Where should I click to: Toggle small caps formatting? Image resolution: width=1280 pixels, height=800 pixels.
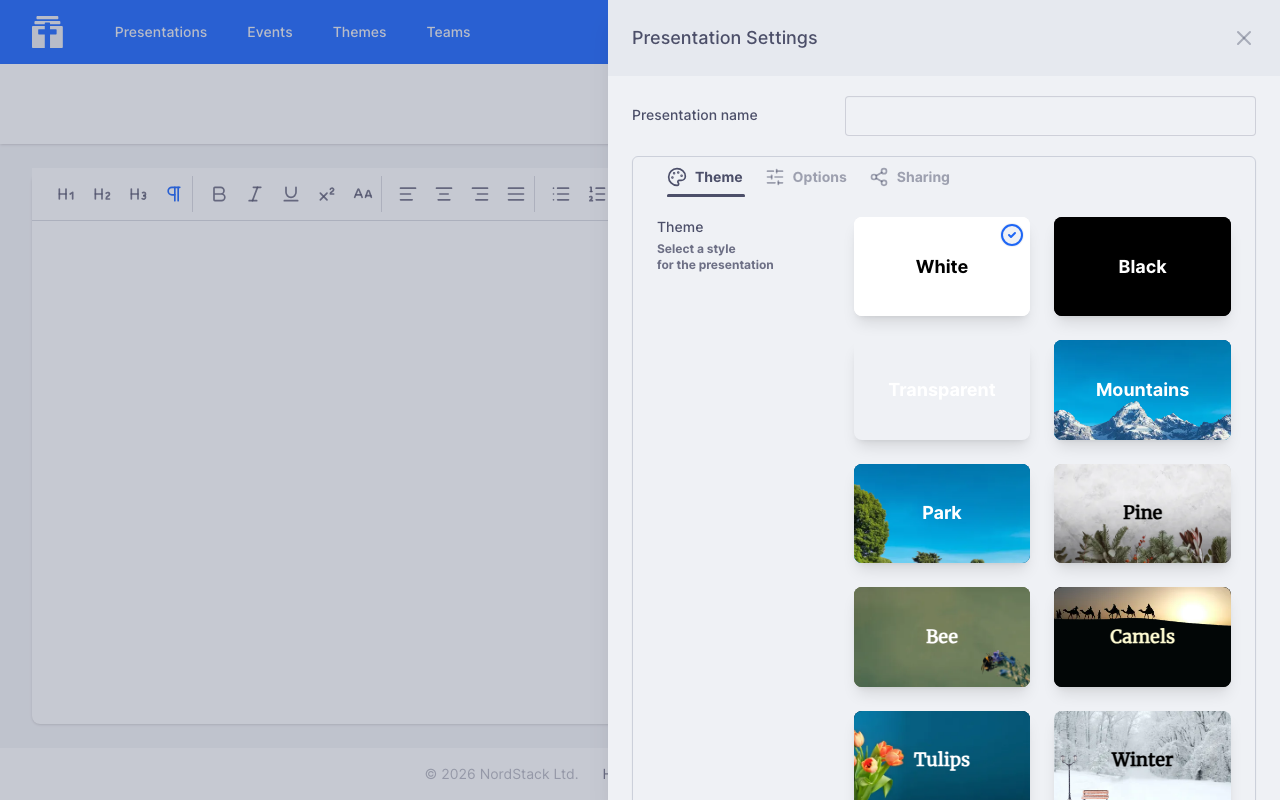pyautogui.click(x=363, y=194)
